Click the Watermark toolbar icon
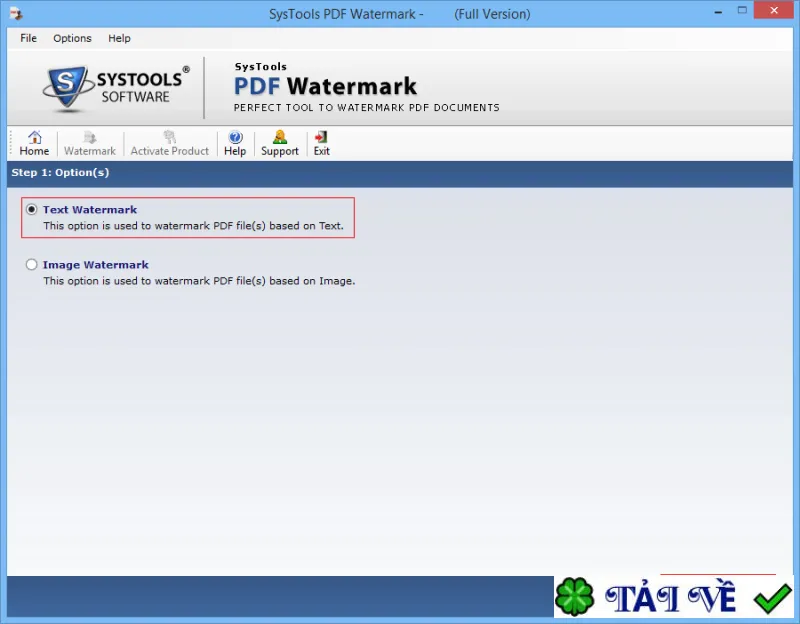800x624 pixels. [90, 143]
